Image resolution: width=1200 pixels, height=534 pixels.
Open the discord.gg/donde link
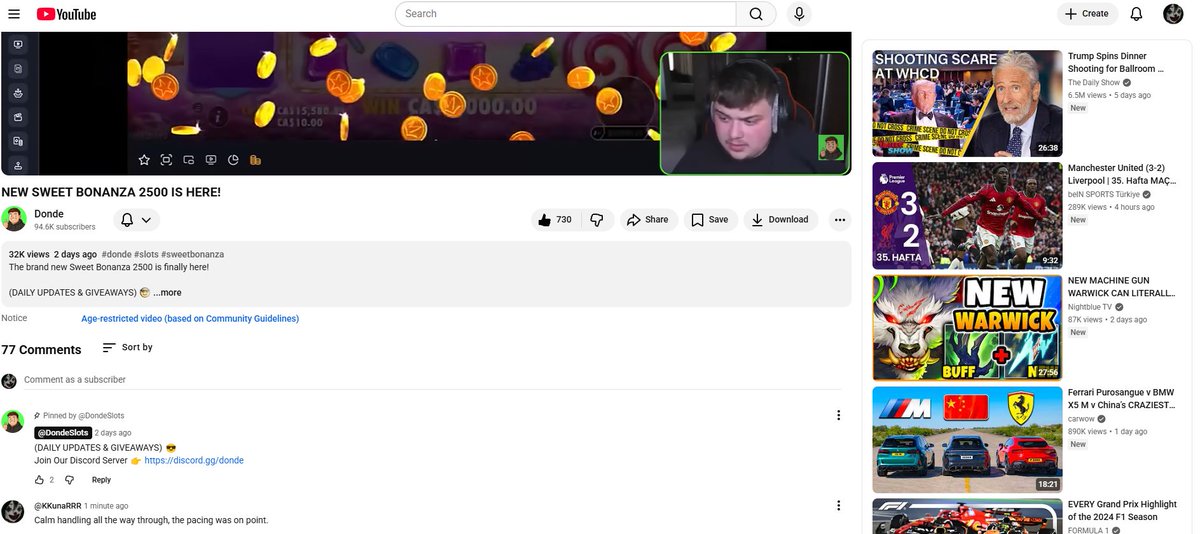pyautogui.click(x=194, y=461)
